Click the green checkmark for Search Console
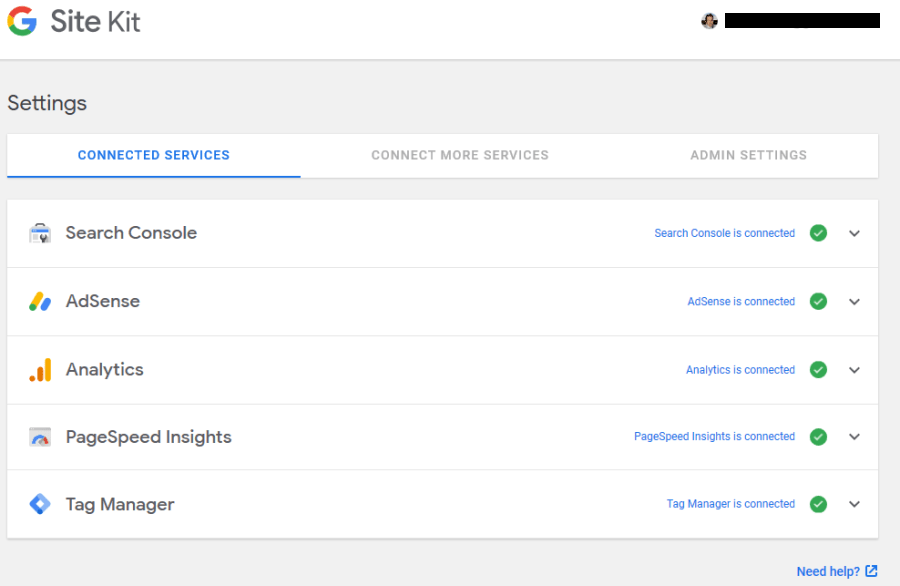 tap(818, 233)
